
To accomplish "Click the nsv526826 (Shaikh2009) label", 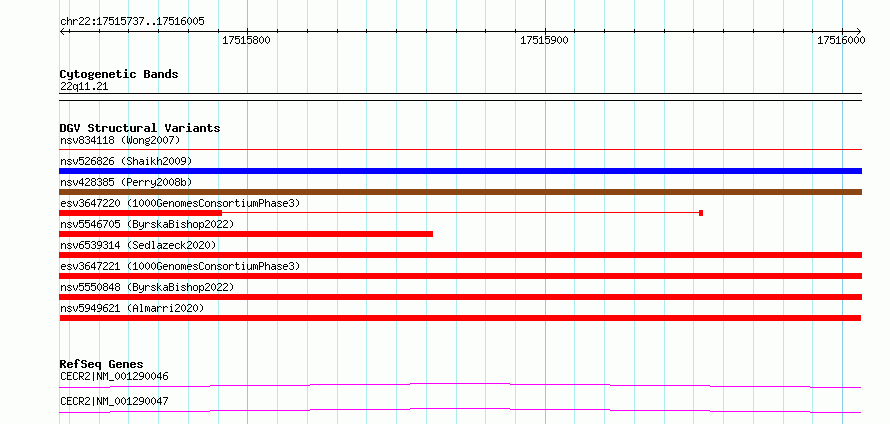I will [x=126, y=161].
